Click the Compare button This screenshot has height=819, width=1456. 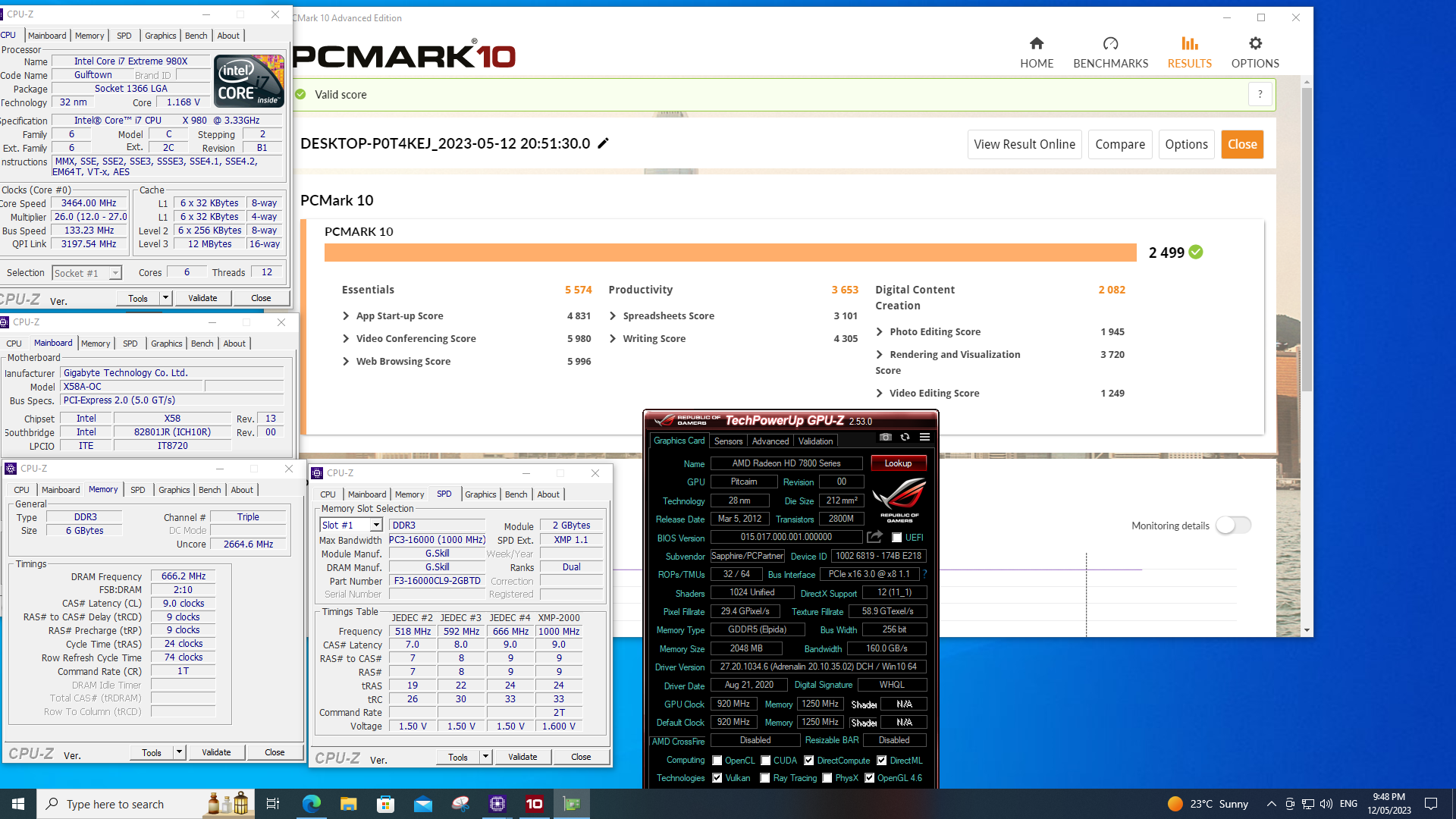1120,144
